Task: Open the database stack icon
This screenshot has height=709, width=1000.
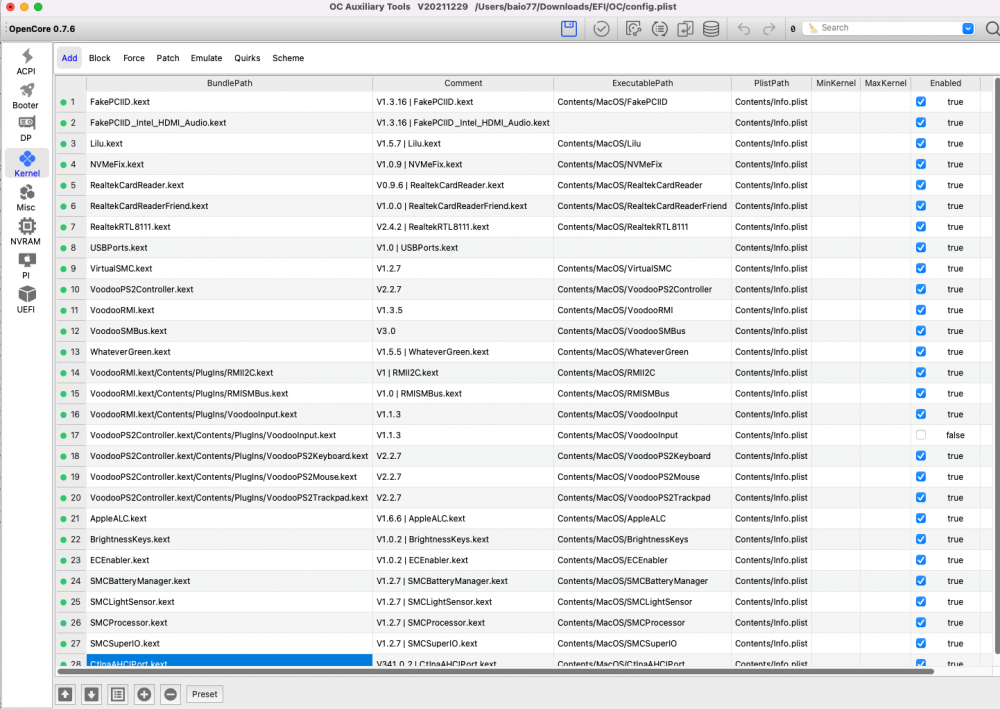Action: tap(711, 29)
